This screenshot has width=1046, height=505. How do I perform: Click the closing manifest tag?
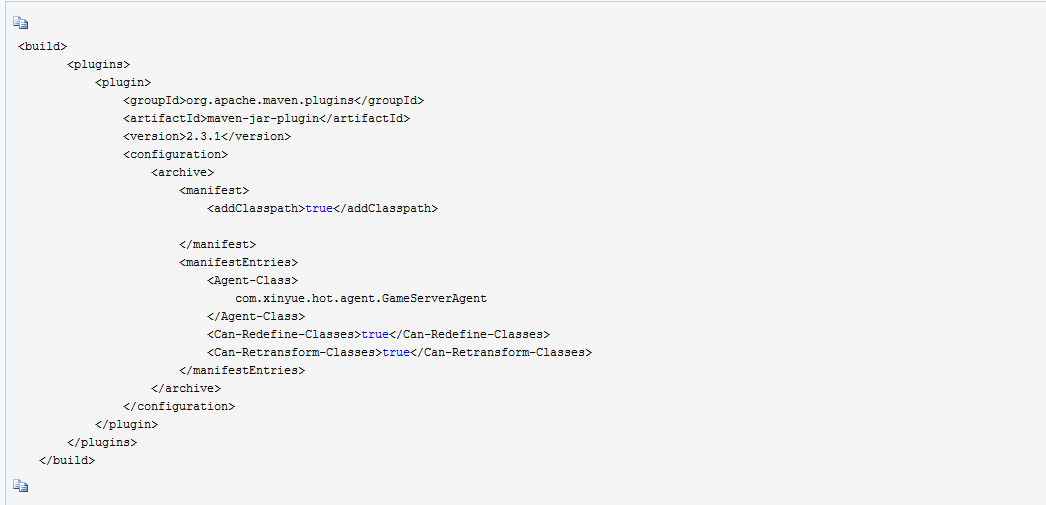tap(217, 244)
